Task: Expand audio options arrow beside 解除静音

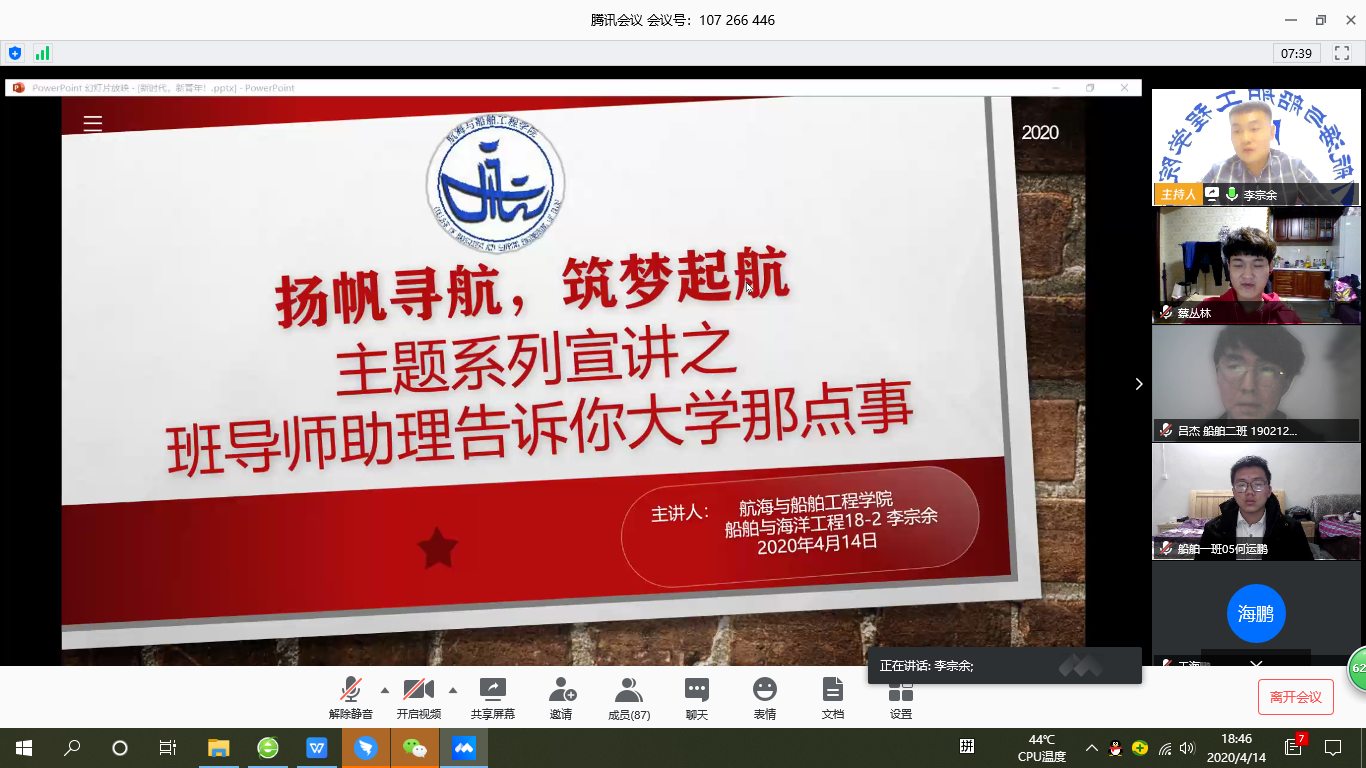Action: click(385, 690)
